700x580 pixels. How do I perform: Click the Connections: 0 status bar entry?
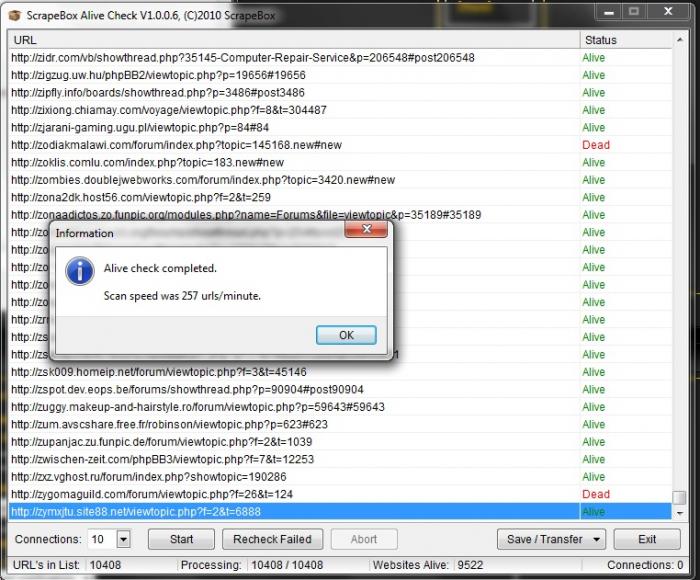point(645,565)
